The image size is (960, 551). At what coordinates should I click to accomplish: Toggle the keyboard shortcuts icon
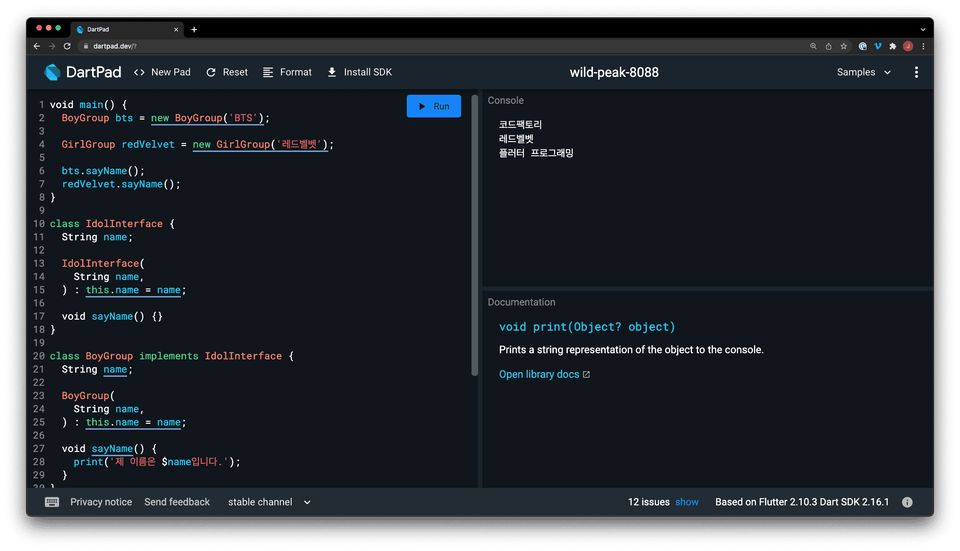click(52, 502)
